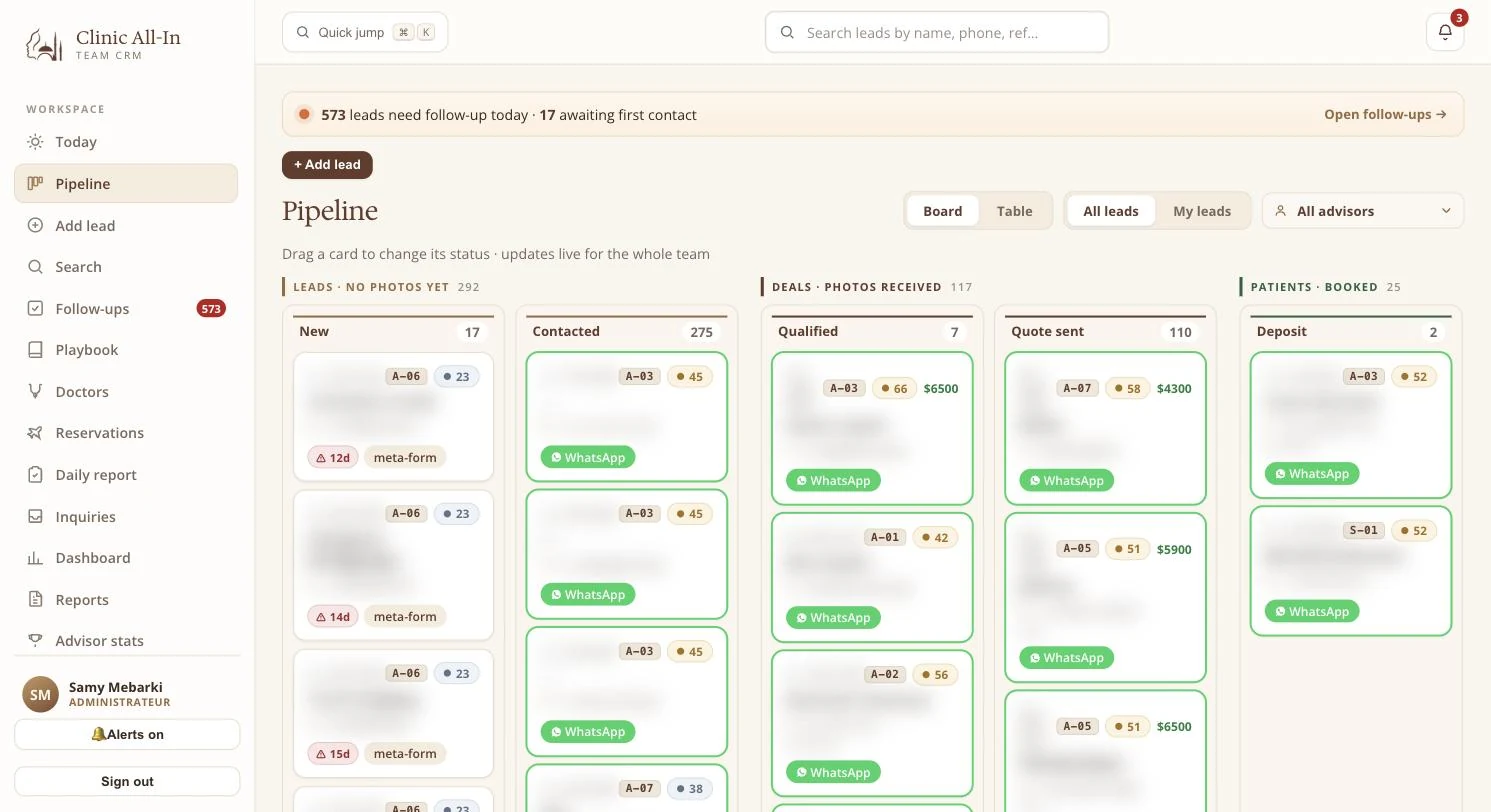Click the Search magnifier icon in sidebar
The height and width of the screenshot is (812, 1491).
[35, 267]
